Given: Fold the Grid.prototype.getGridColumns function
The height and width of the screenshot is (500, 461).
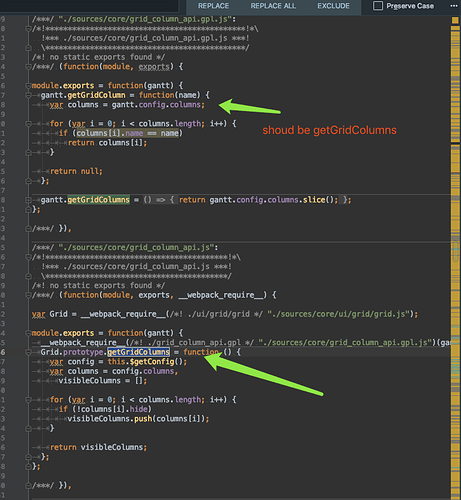Looking at the screenshot, I should point(28,352).
